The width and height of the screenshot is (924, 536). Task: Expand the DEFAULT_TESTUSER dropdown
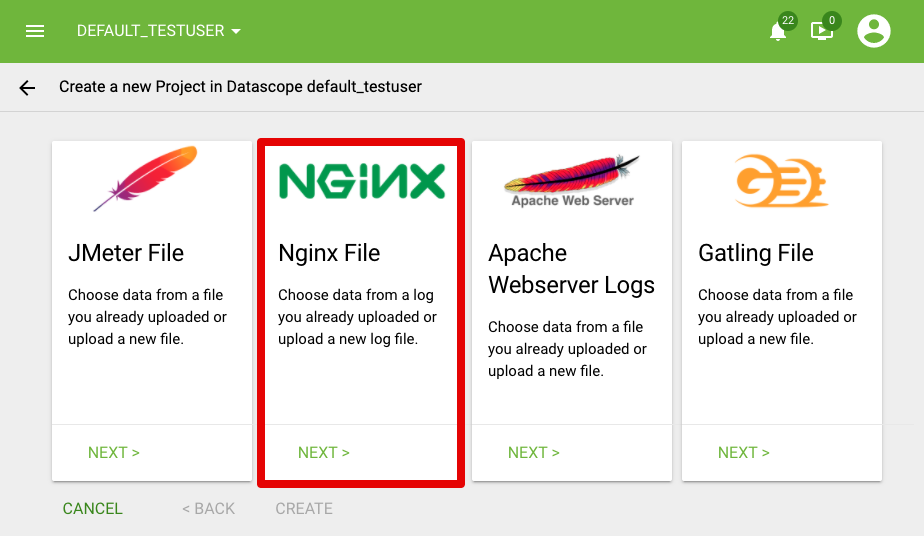[159, 31]
